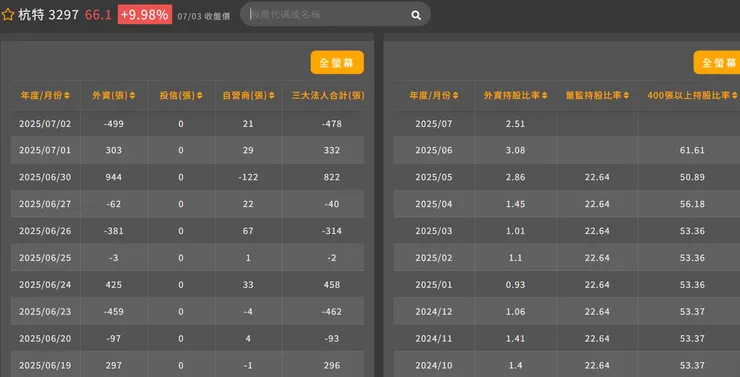Open fullscreen for shareholding ratio table
740x377 pixels.
point(717,62)
